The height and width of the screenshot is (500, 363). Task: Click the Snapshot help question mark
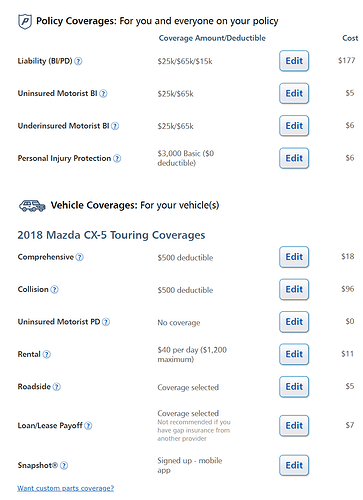[64, 465]
